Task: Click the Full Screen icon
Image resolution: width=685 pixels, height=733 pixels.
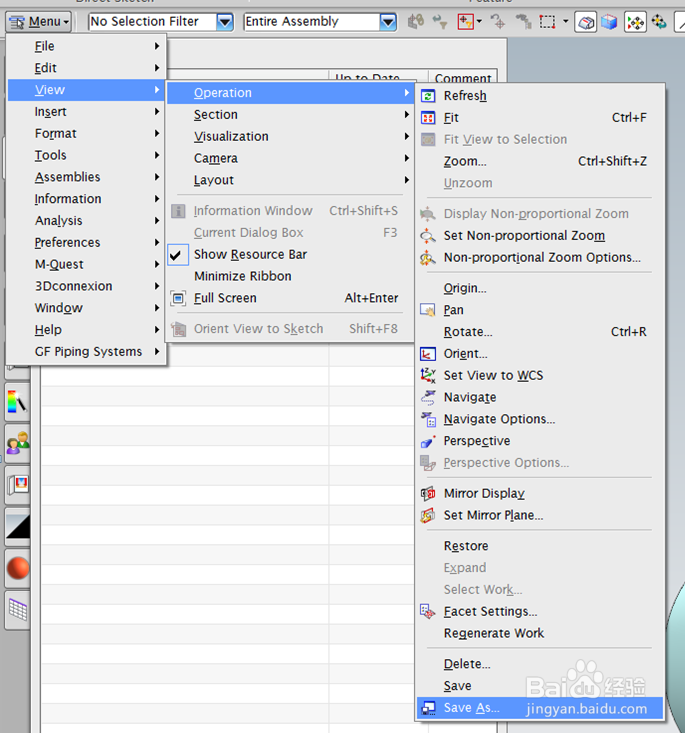Action: point(178,298)
